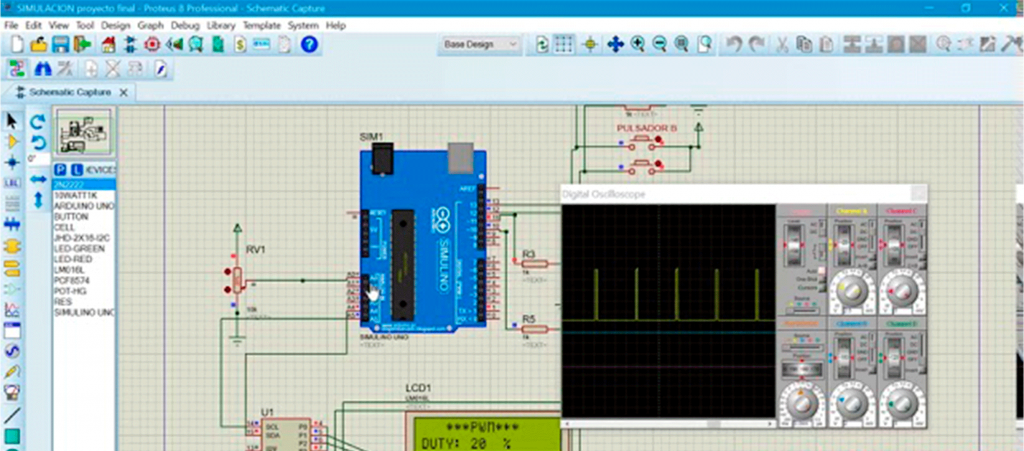Click the Undo toolbar icon

point(733,44)
